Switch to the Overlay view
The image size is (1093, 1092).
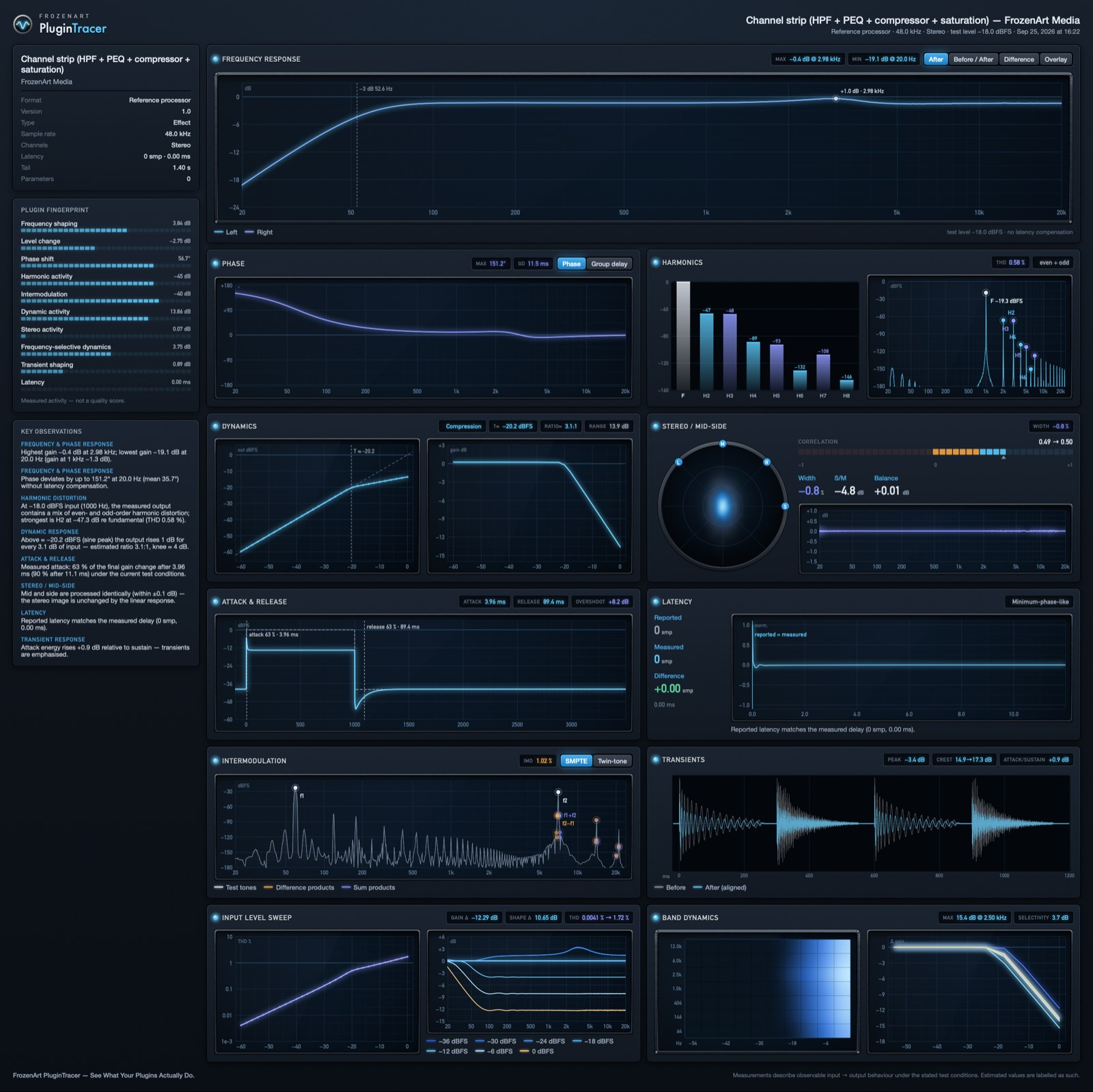tap(1055, 59)
